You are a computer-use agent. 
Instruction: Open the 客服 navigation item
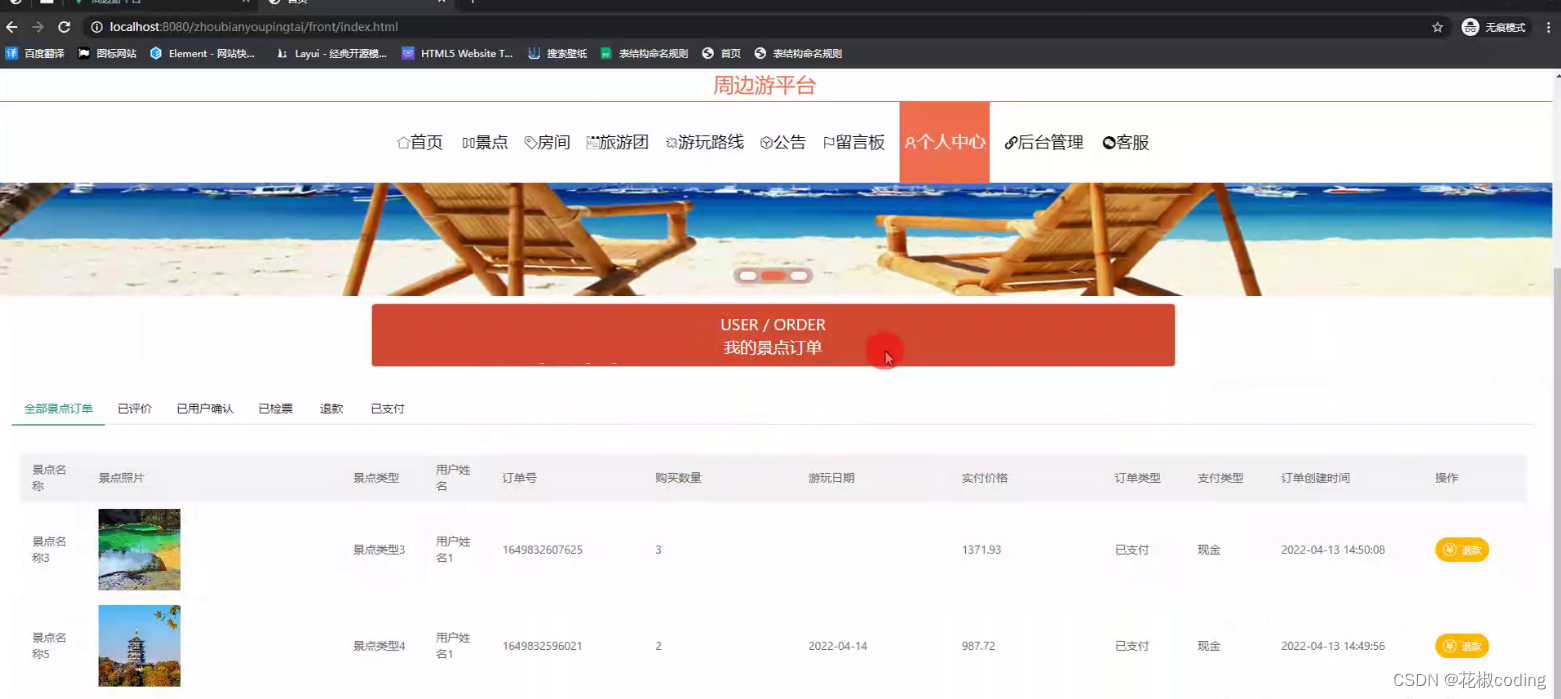[1126, 142]
